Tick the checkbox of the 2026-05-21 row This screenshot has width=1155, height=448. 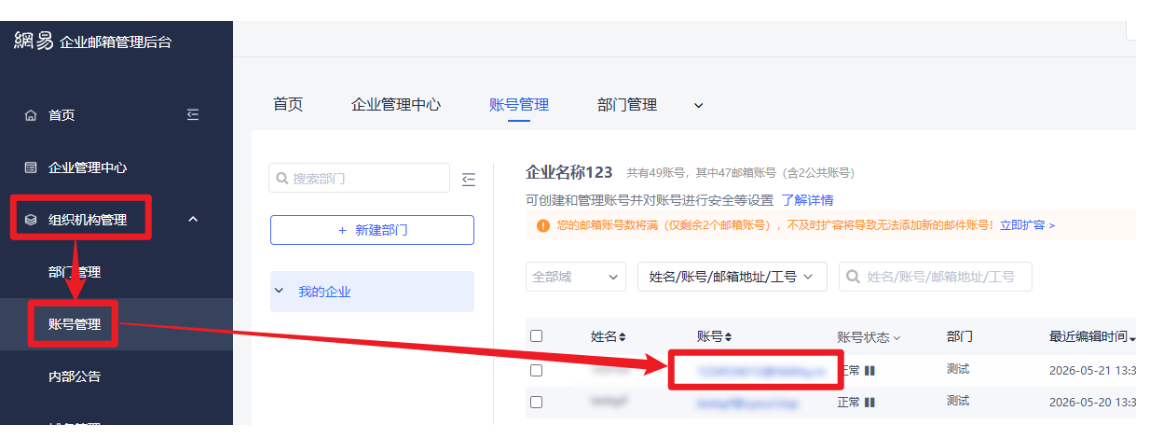click(x=536, y=371)
